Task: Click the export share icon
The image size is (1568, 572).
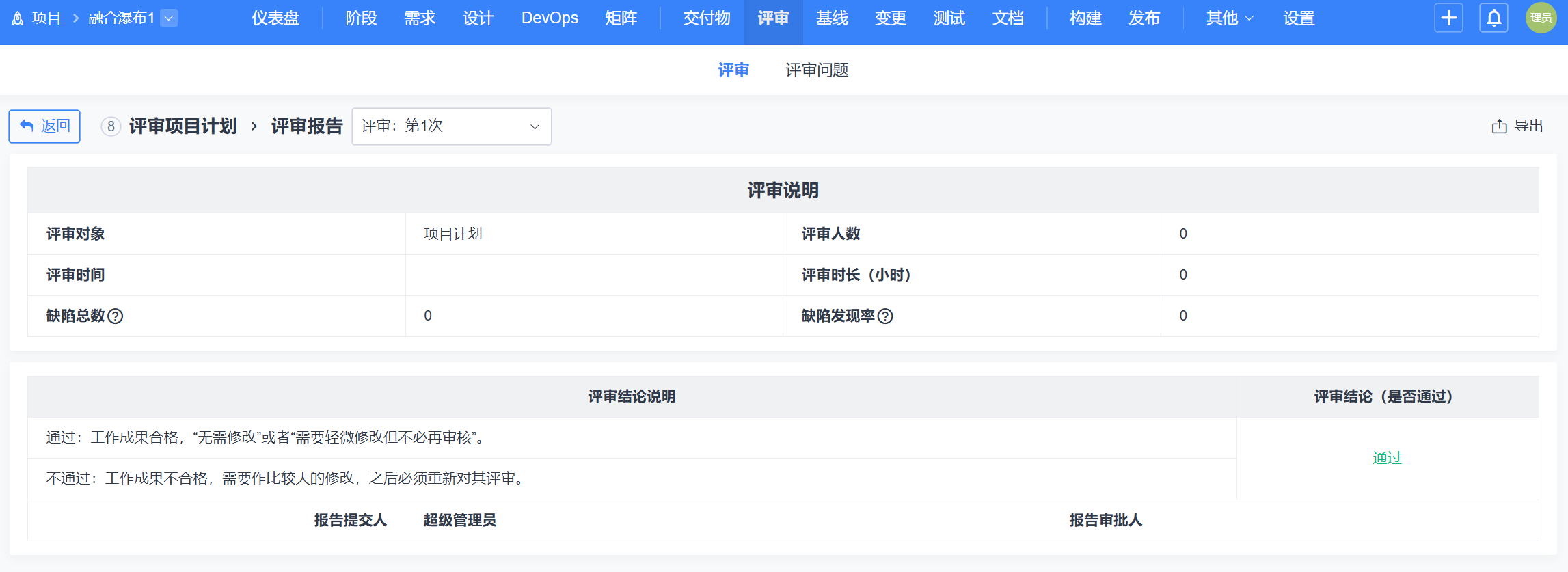Action: pyautogui.click(x=1499, y=126)
